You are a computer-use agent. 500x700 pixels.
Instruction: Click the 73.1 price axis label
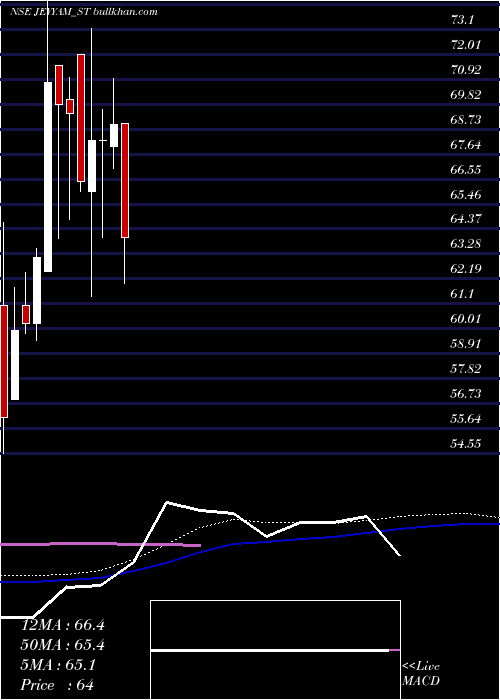462,20
